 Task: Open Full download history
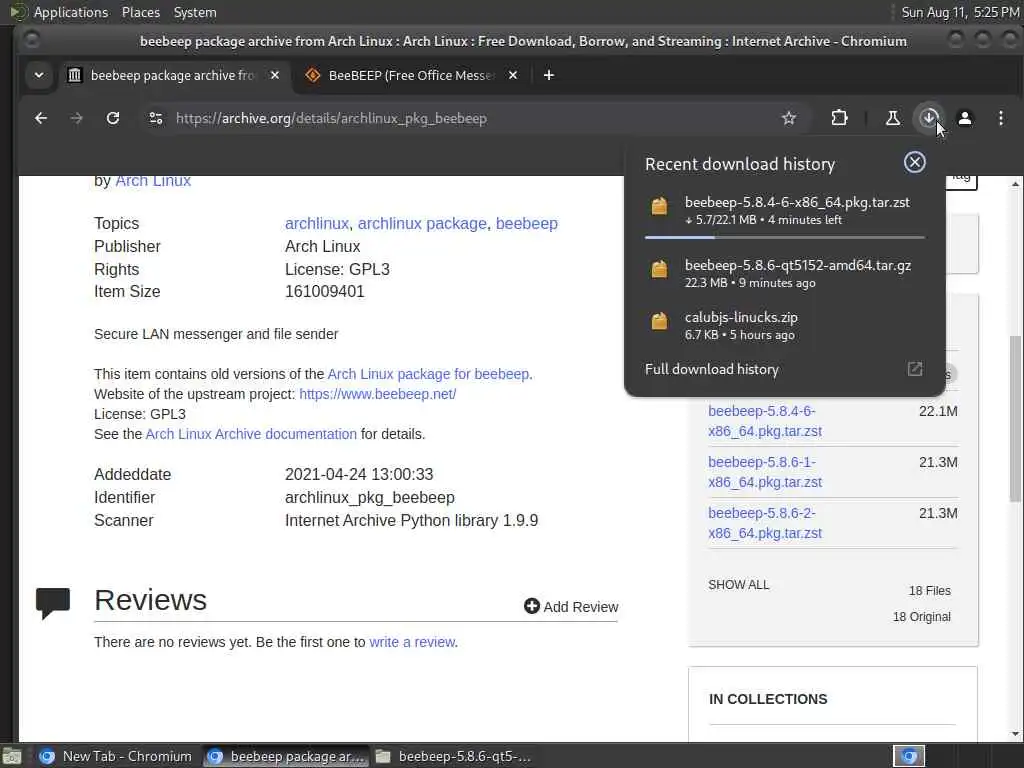click(x=712, y=369)
